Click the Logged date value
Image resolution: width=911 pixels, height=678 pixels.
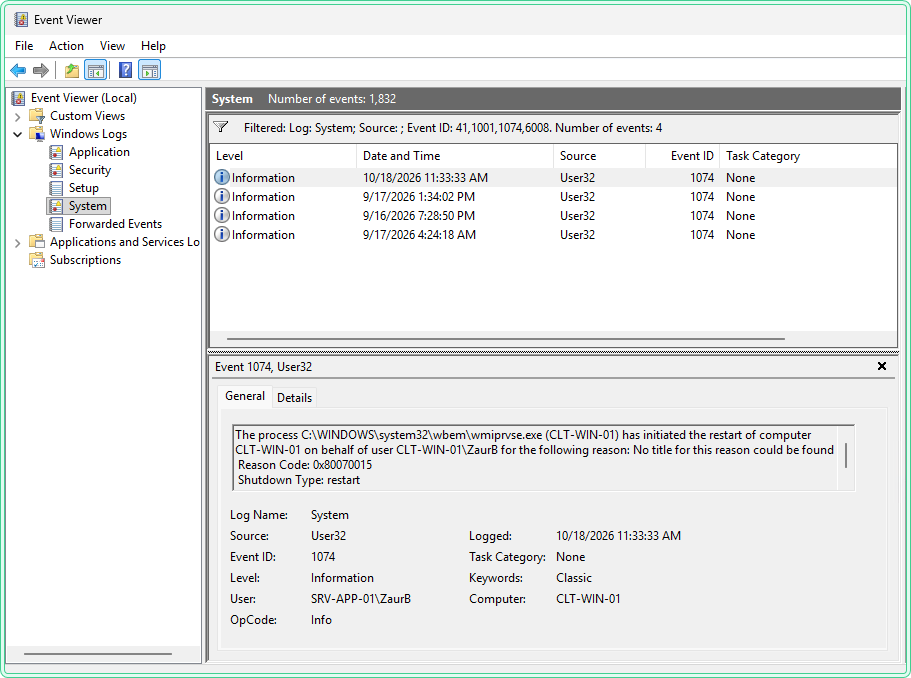click(618, 536)
